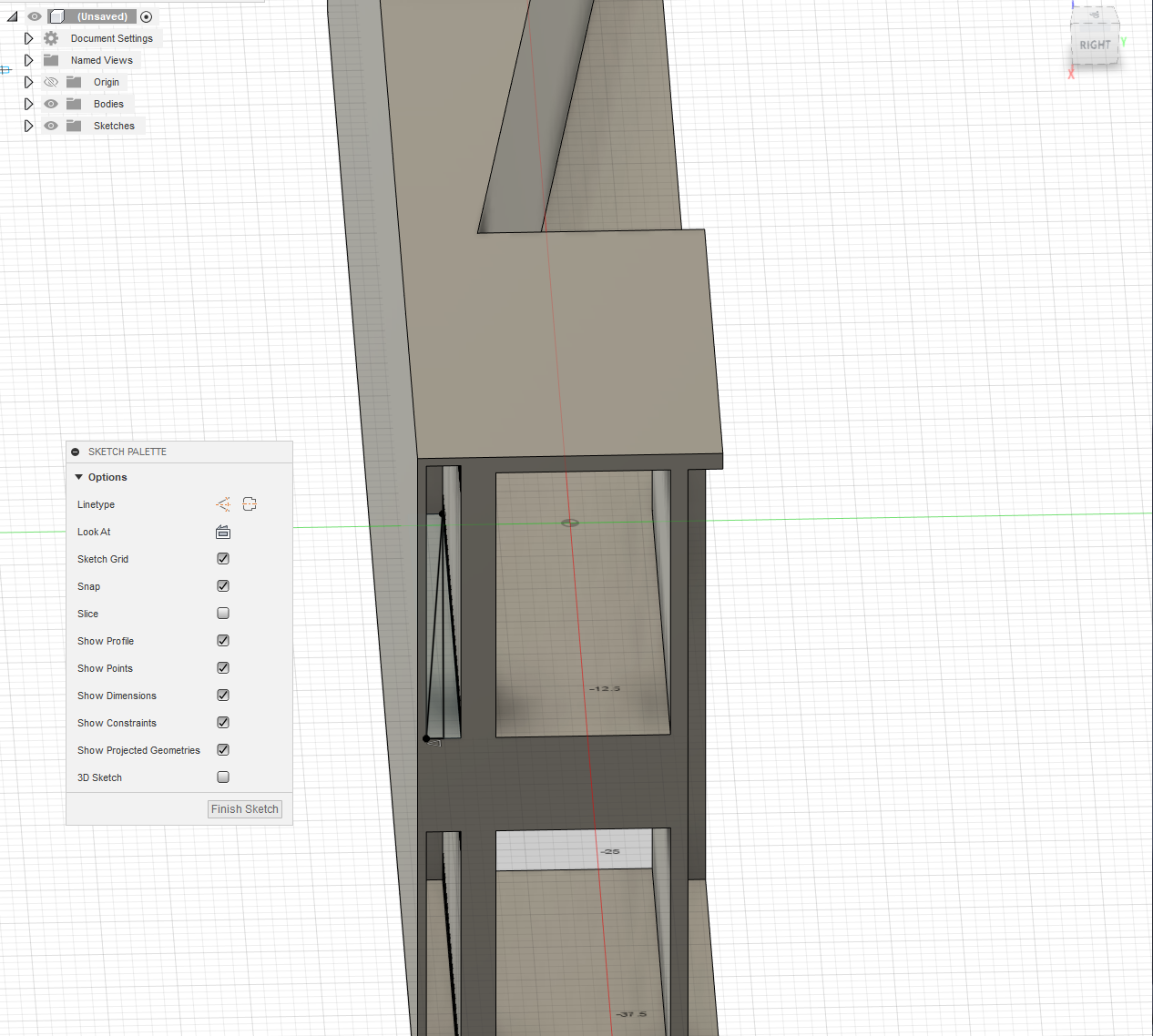Image resolution: width=1153 pixels, height=1036 pixels.
Task: Select the -25 dimension label
Action: pyautogui.click(x=610, y=851)
